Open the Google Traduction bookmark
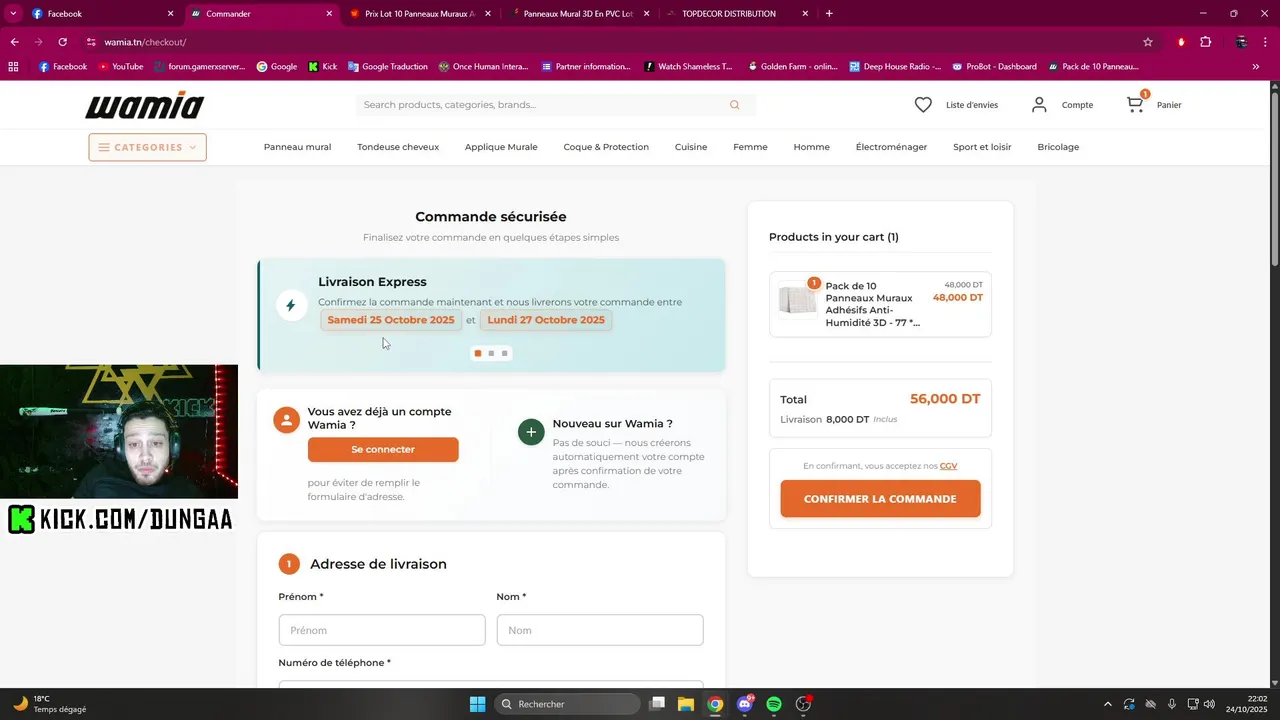Screen dimensions: 1280x720 pos(387,67)
